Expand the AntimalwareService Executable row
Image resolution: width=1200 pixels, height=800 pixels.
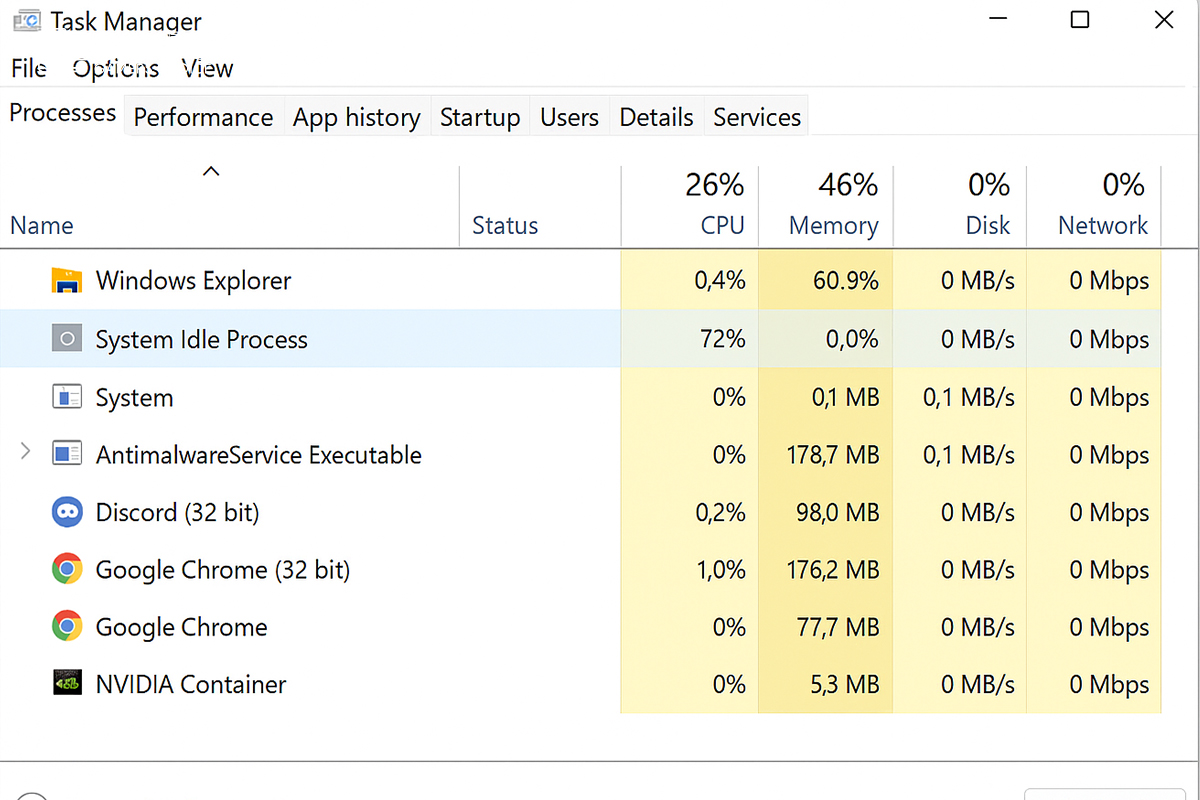(x=25, y=453)
